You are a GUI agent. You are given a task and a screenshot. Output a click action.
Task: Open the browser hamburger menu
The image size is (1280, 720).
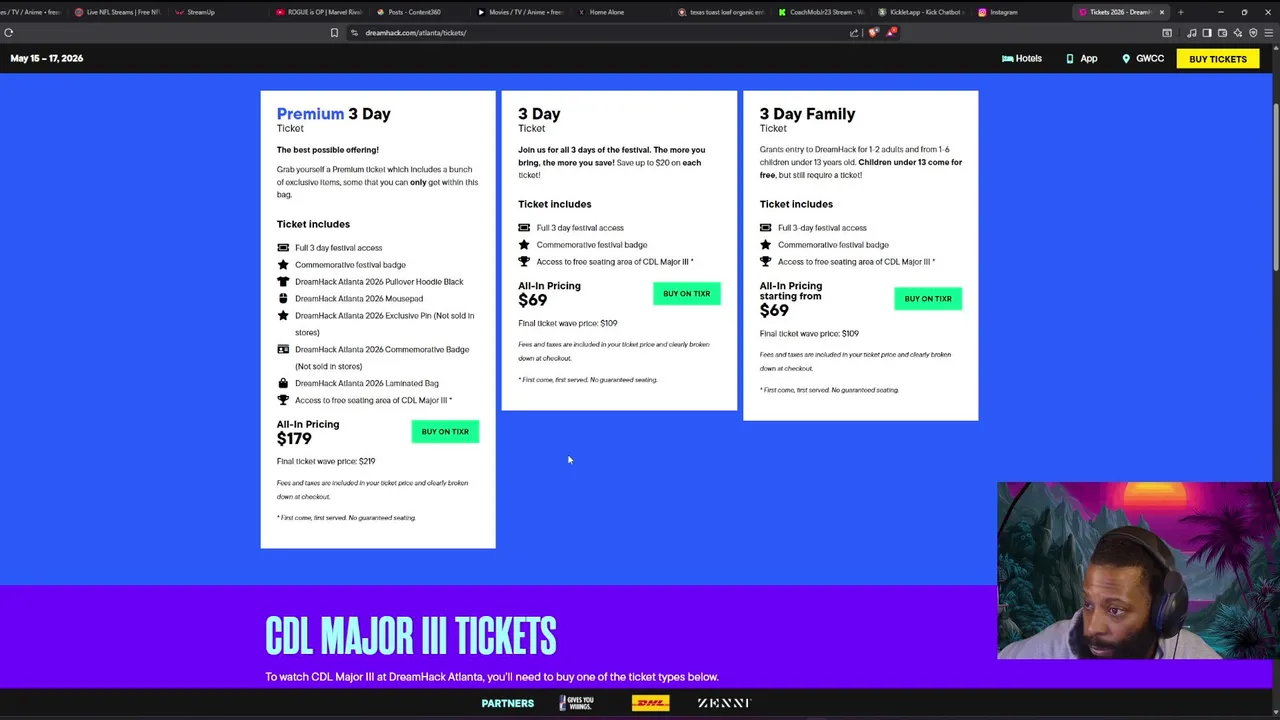[x=1269, y=33]
